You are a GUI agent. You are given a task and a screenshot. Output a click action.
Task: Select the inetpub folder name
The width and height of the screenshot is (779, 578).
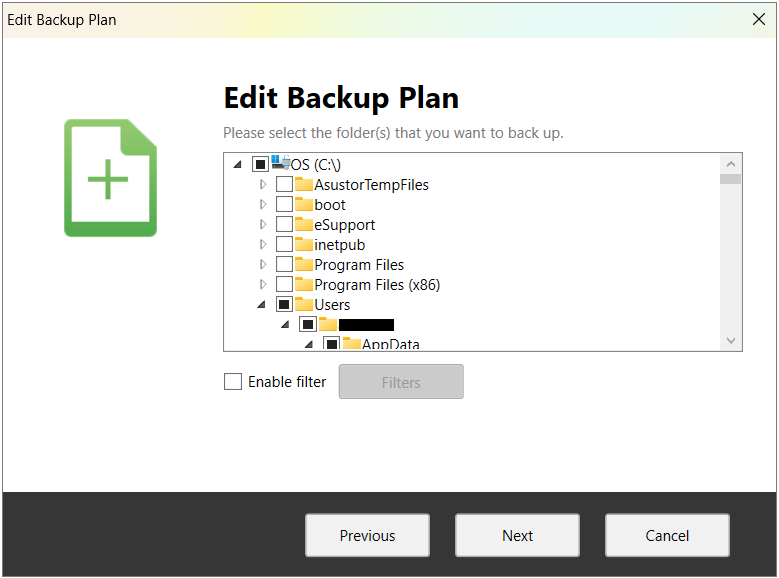(340, 244)
